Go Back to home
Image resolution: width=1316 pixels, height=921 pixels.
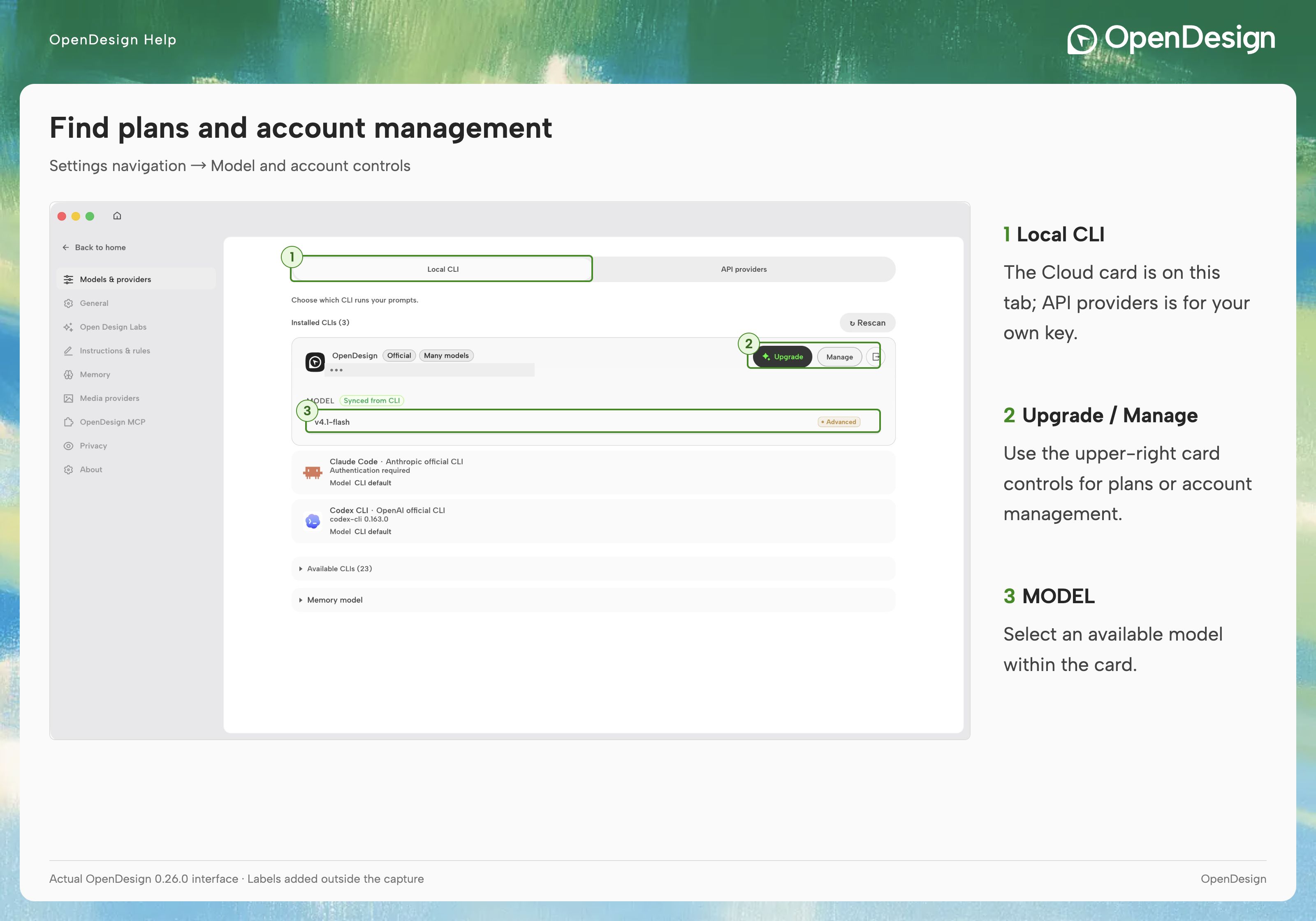pos(94,248)
